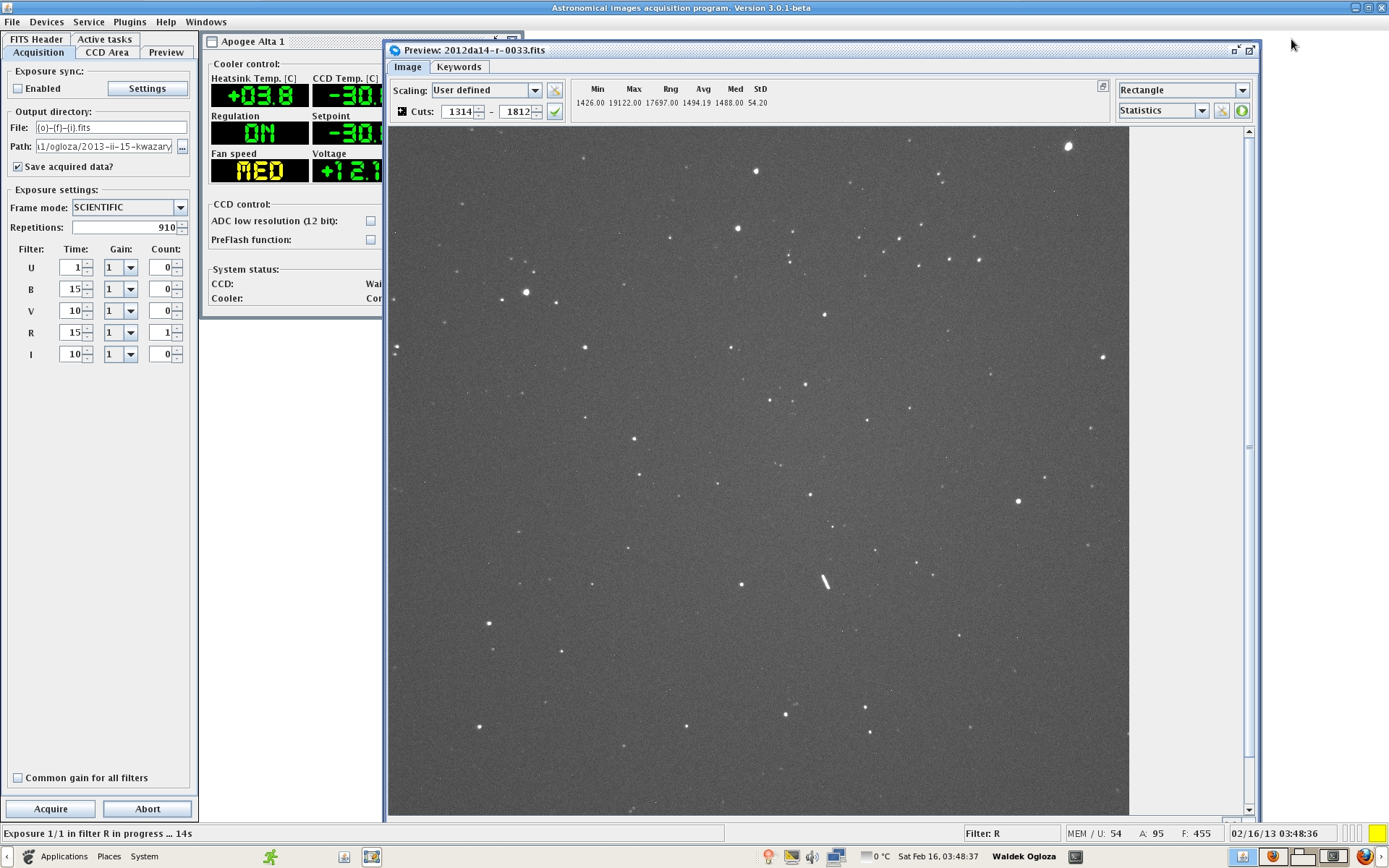Click scroll down arrow in Preview image
The image size is (1389, 868).
1249,810
